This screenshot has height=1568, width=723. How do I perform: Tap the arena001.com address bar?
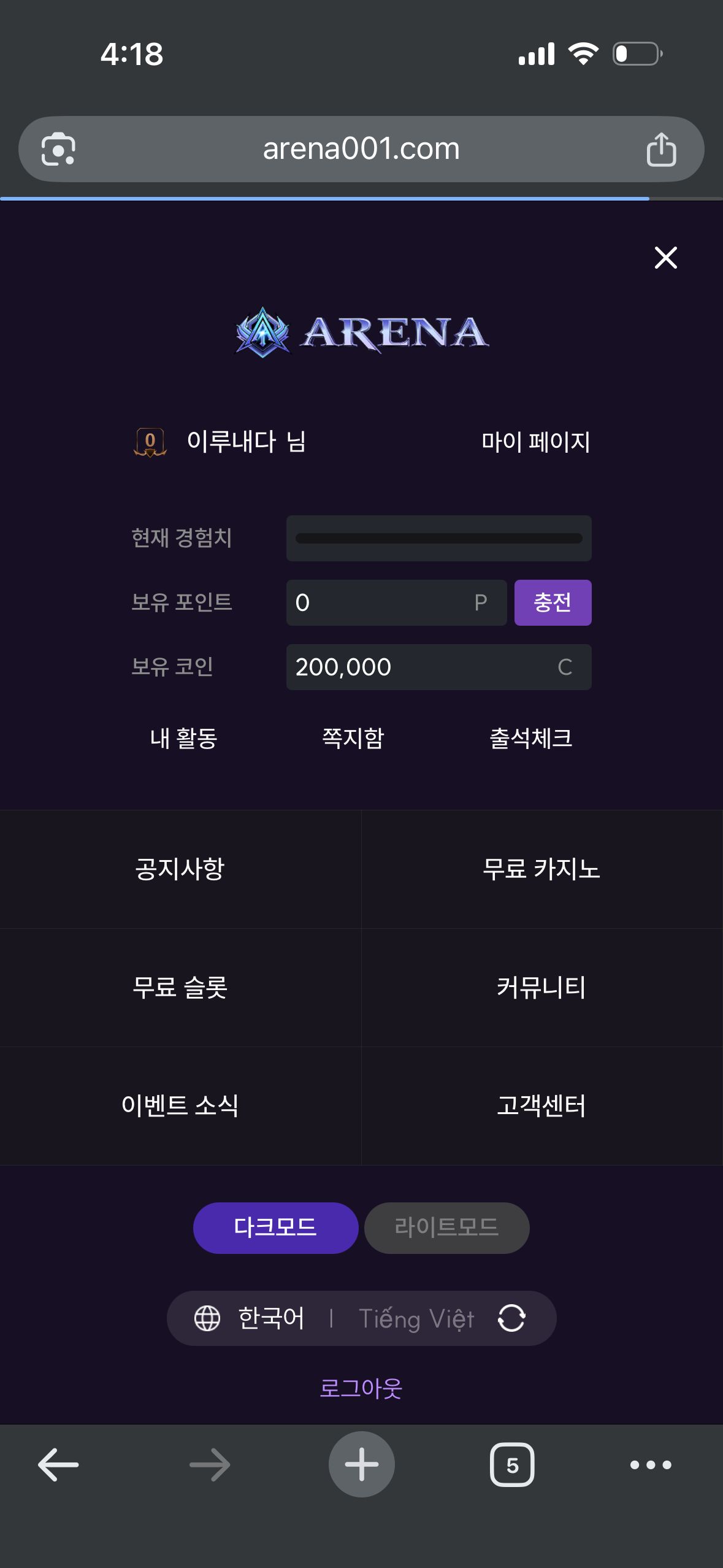(361, 149)
